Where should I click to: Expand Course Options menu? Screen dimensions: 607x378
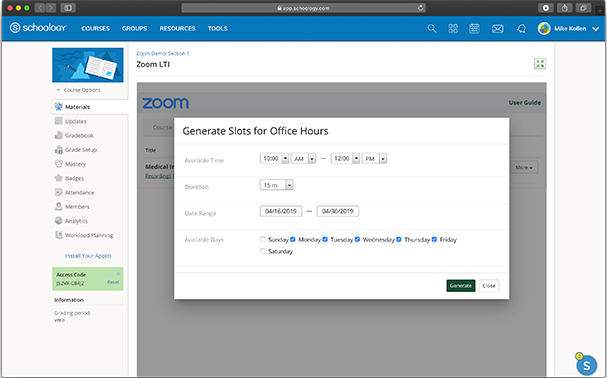point(79,90)
